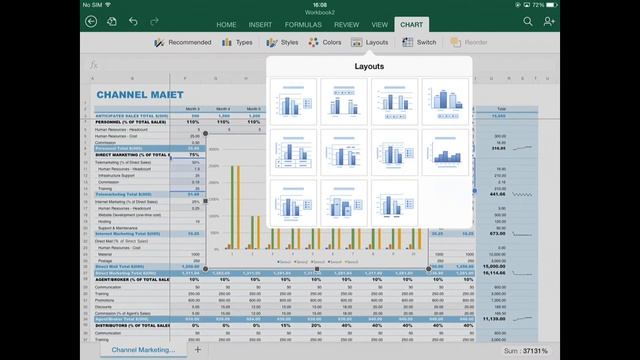Switch to the INSERT tab
This screenshot has width=640, height=360.
260,25
